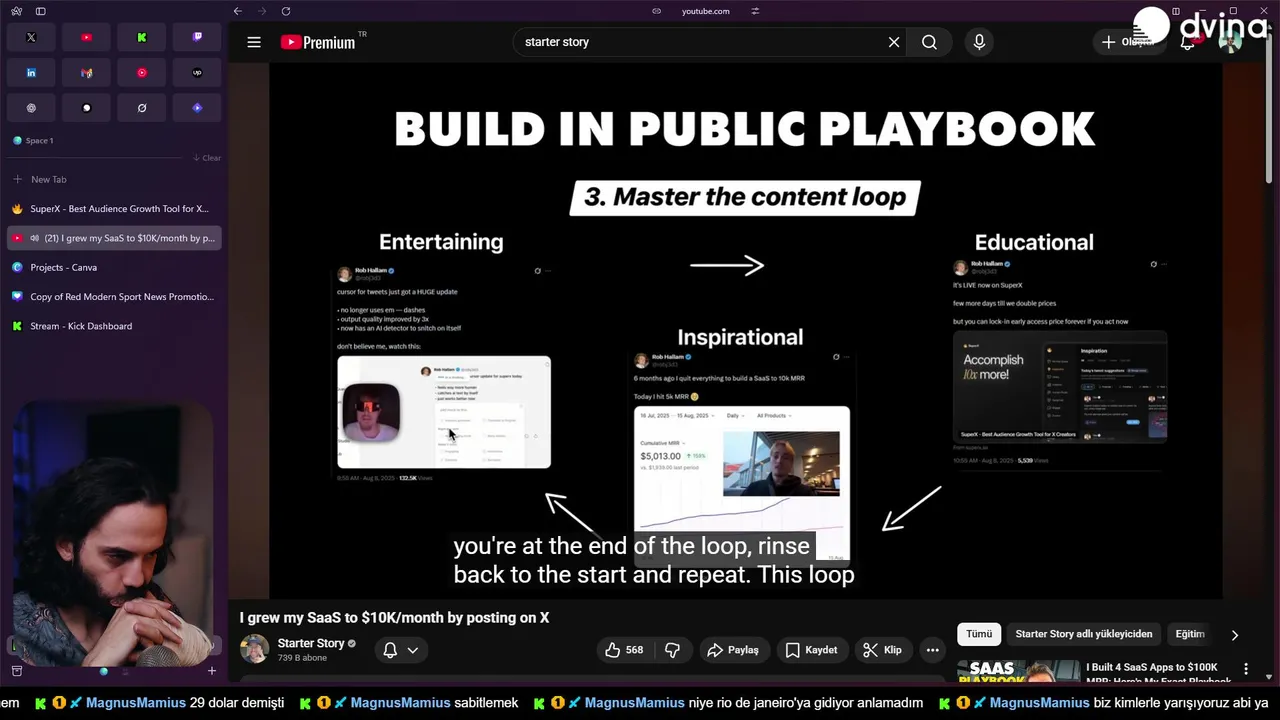Open the Space 1 switcher
The image size is (1280, 720).
[x=33, y=141]
